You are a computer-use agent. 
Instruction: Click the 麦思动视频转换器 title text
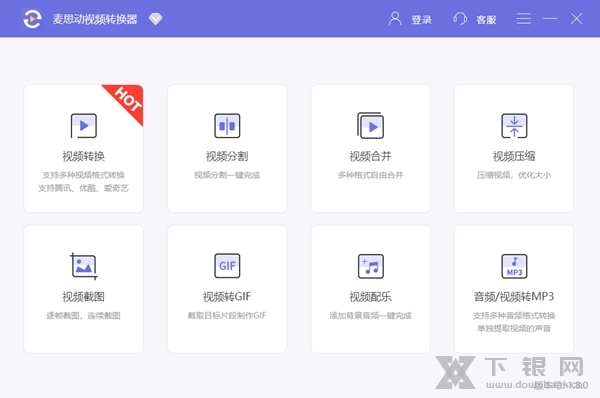click(x=95, y=19)
